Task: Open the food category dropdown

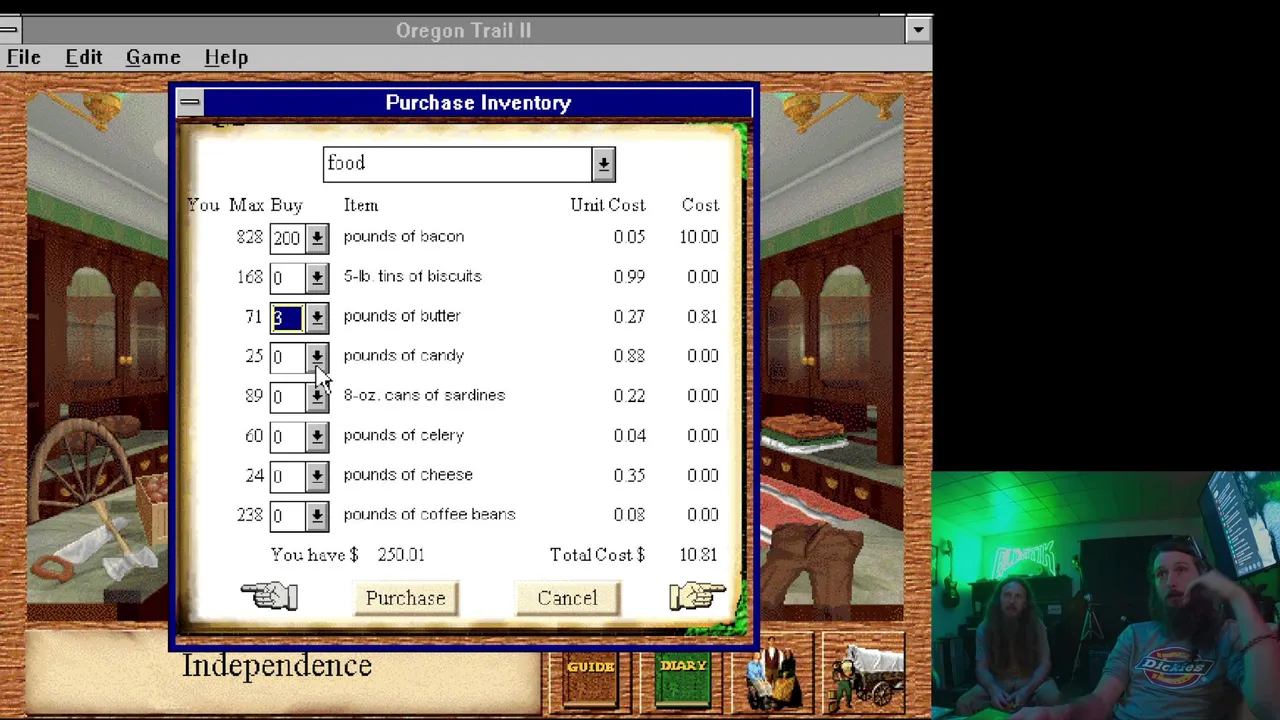Action: pyautogui.click(x=603, y=164)
